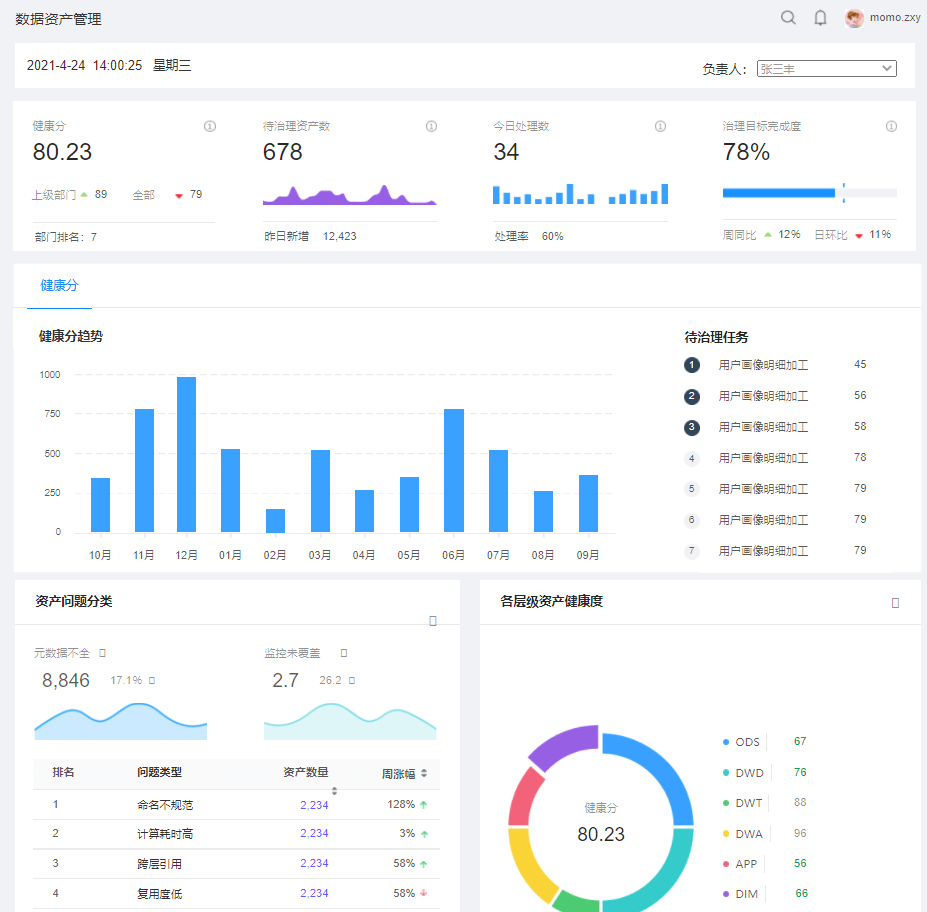Click the notification bell icon
Image resolution: width=927 pixels, height=912 pixels.
point(820,17)
